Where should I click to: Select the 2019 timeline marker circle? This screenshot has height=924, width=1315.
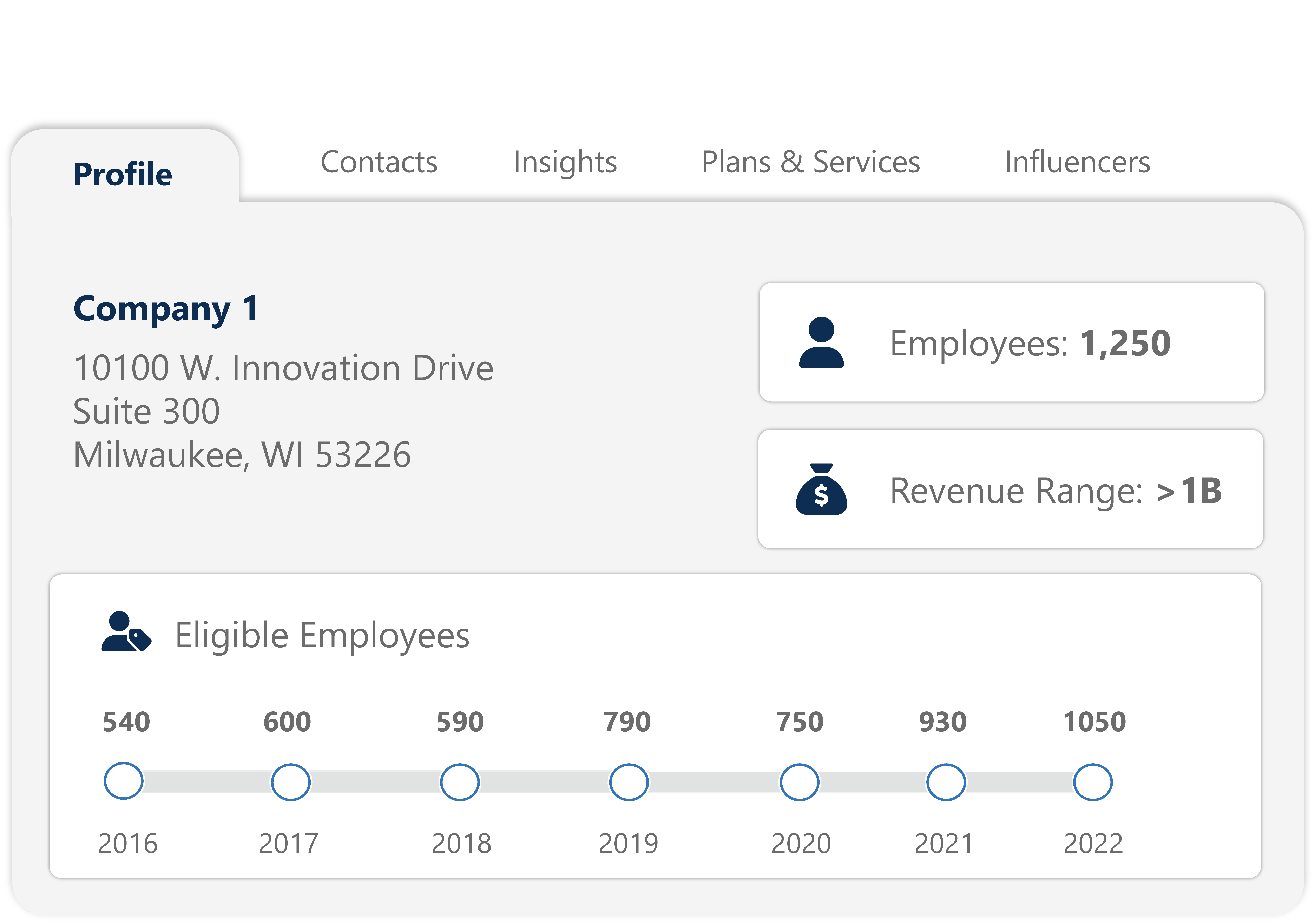[629, 782]
